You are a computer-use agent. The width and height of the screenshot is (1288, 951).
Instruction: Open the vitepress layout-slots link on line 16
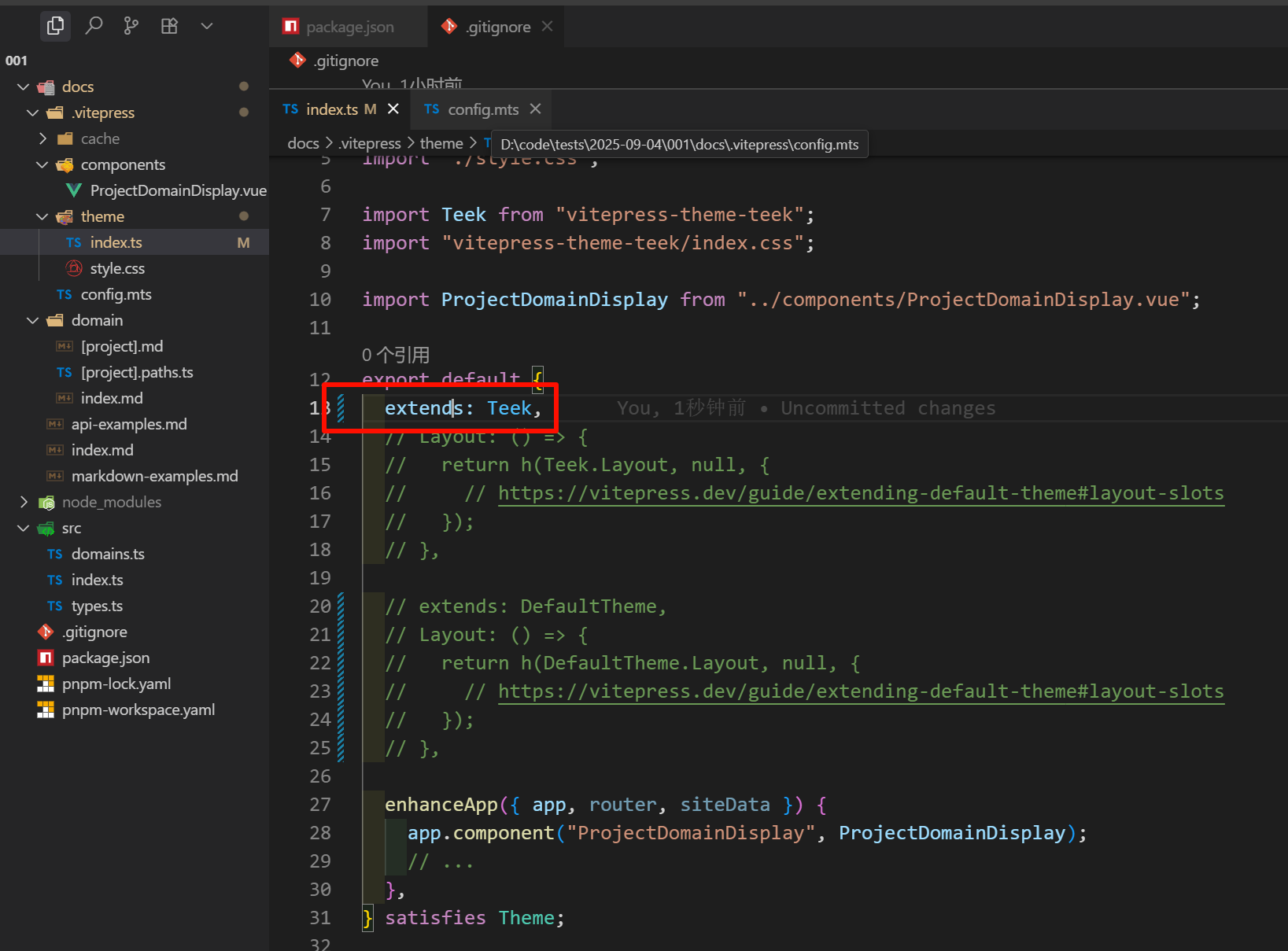(861, 493)
